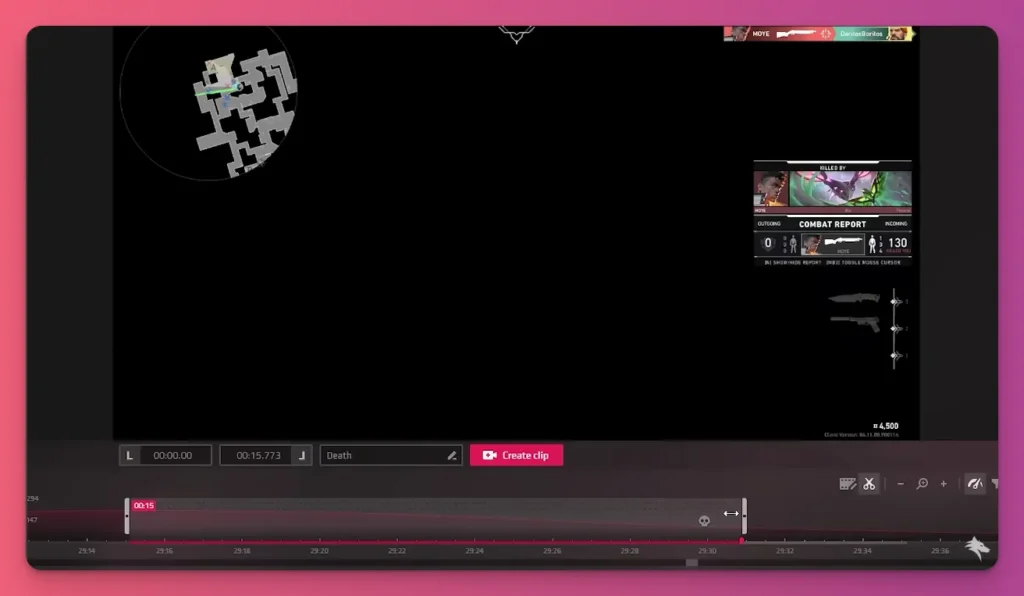The image size is (1024, 596).
Task: Click the 00:00.00 start time field
Action: (x=172, y=455)
